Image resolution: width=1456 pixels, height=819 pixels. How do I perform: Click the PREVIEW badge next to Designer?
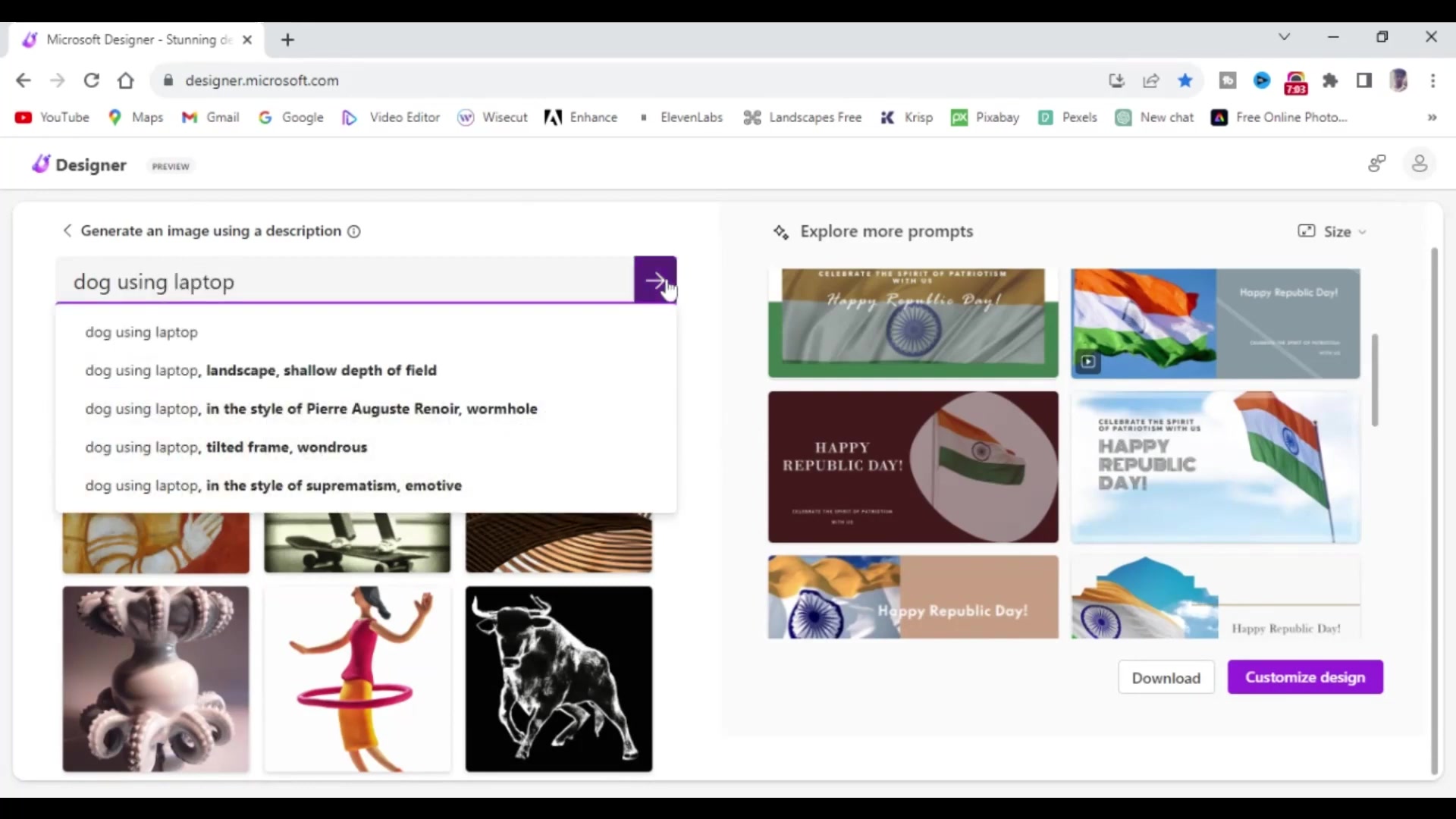[170, 166]
